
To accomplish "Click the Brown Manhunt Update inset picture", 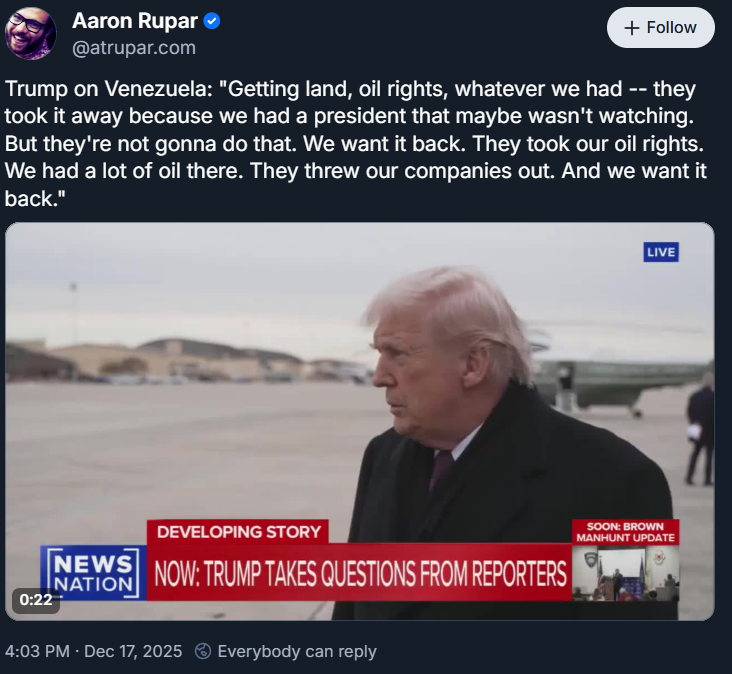I will (x=626, y=573).
